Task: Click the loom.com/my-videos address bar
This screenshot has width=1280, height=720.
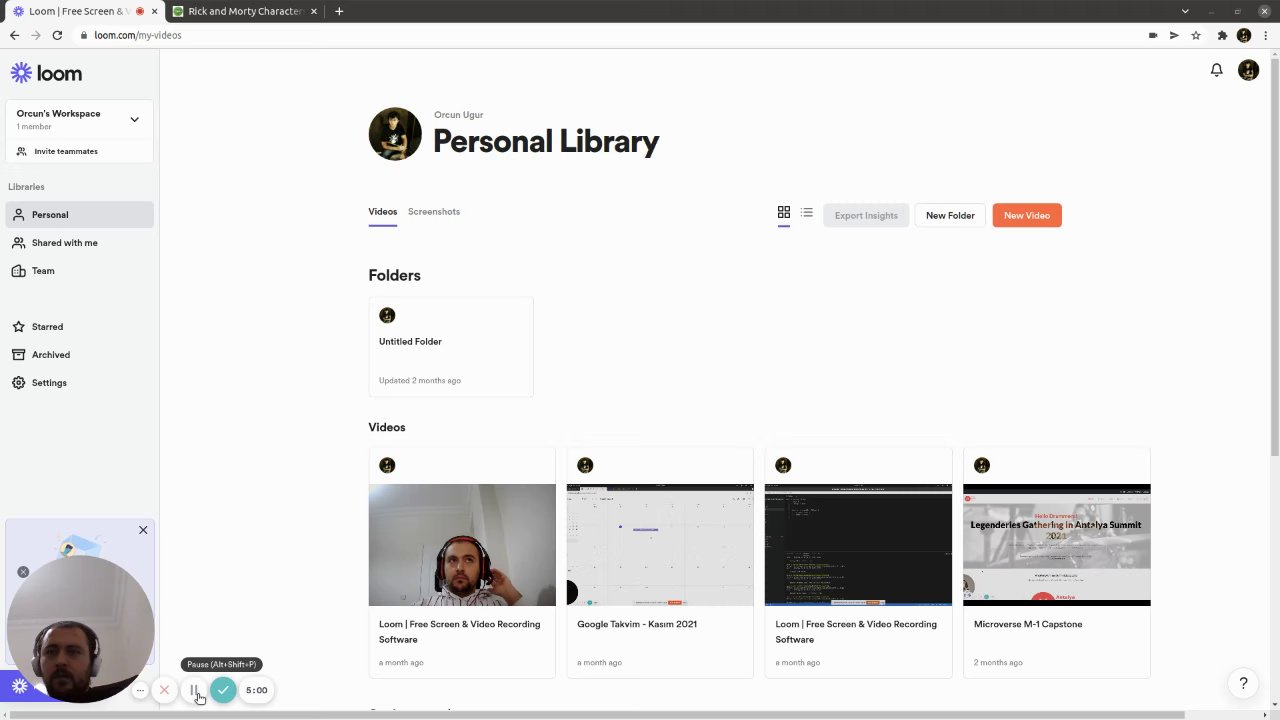Action: coord(138,35)
